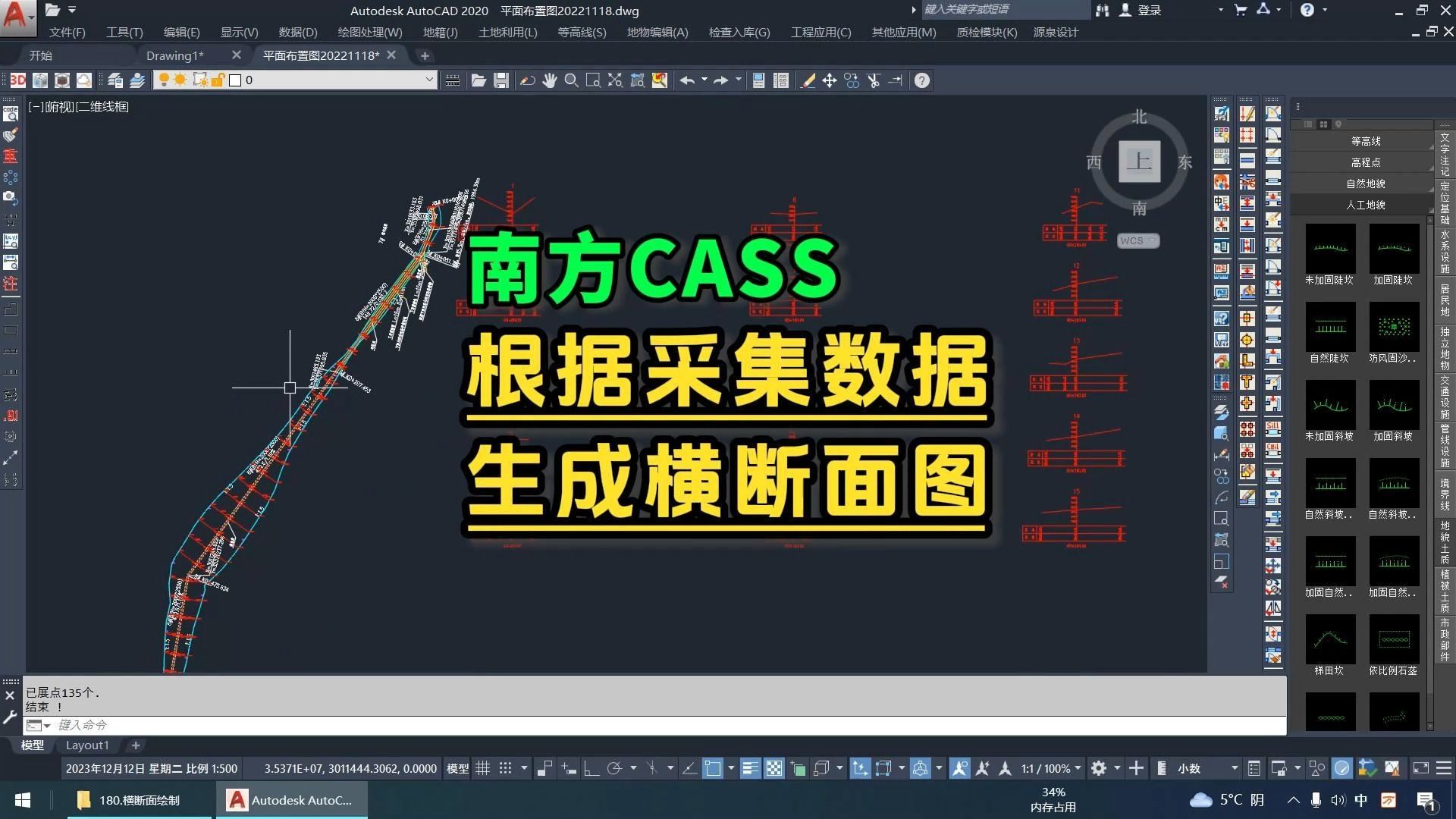Screen dimensions: 1456x819
Task: Toggle grid display in status bar
Action: [x=483, y=768]
